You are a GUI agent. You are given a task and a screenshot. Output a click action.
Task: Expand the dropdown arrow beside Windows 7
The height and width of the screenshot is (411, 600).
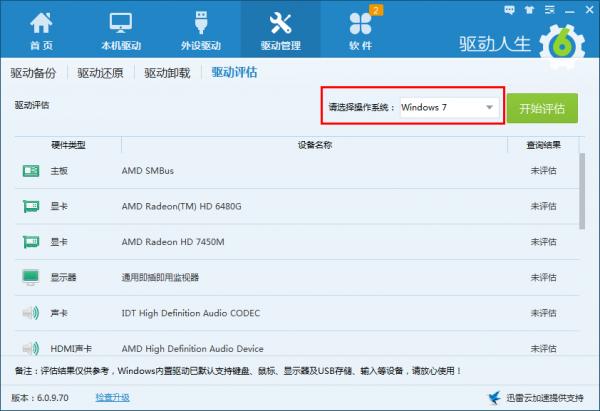(x=489, y=108)
